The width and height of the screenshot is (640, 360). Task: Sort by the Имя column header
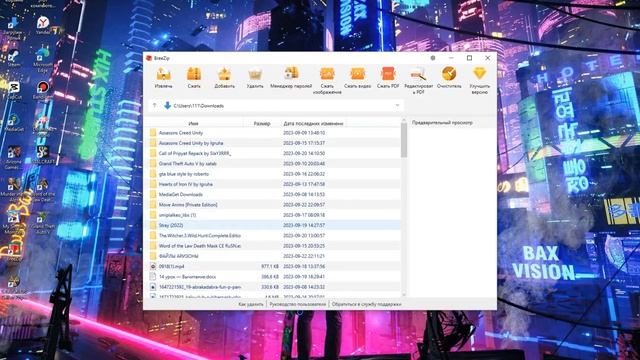point(193,123)
